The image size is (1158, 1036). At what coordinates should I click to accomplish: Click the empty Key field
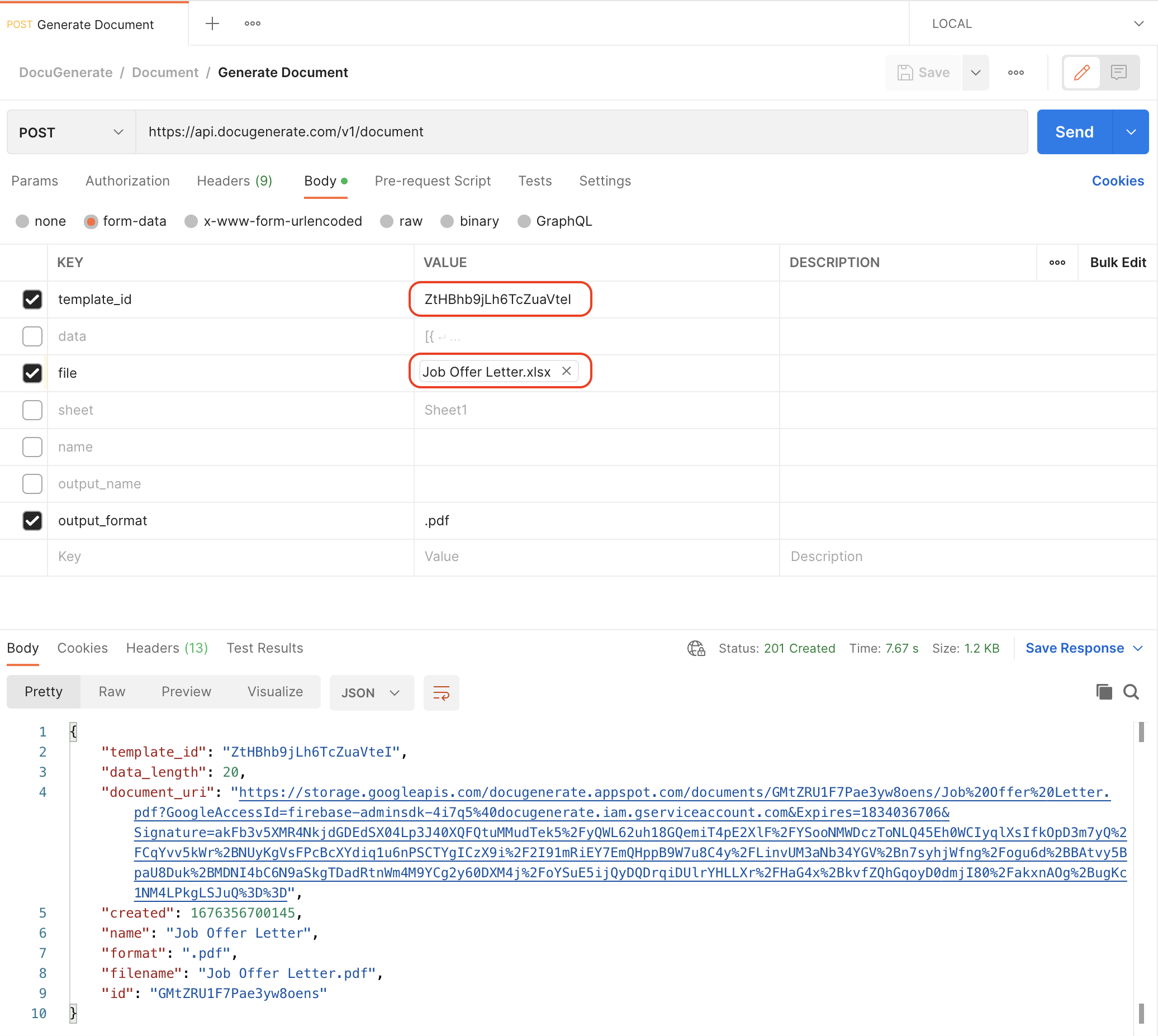pyautogui.click(x=231, y=557)
